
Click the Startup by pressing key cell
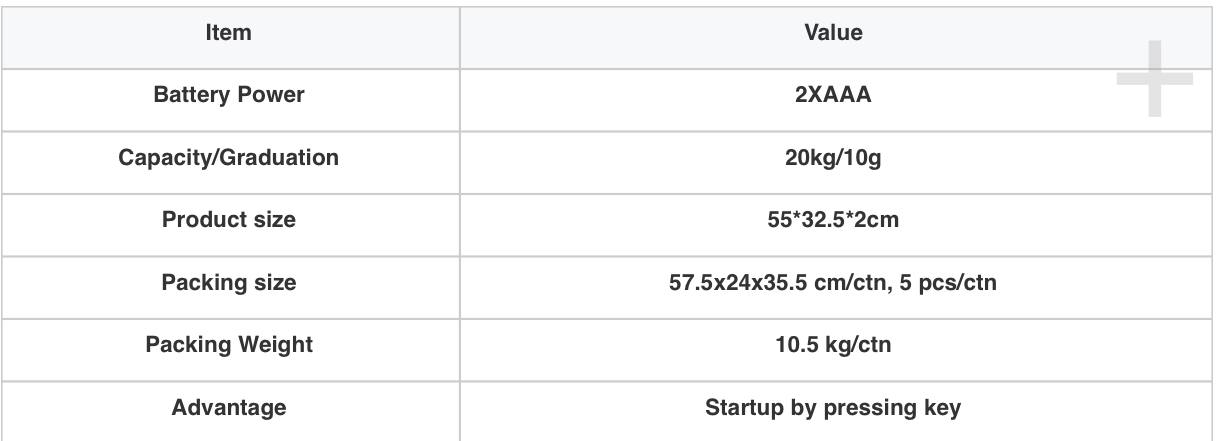point(834,408)
